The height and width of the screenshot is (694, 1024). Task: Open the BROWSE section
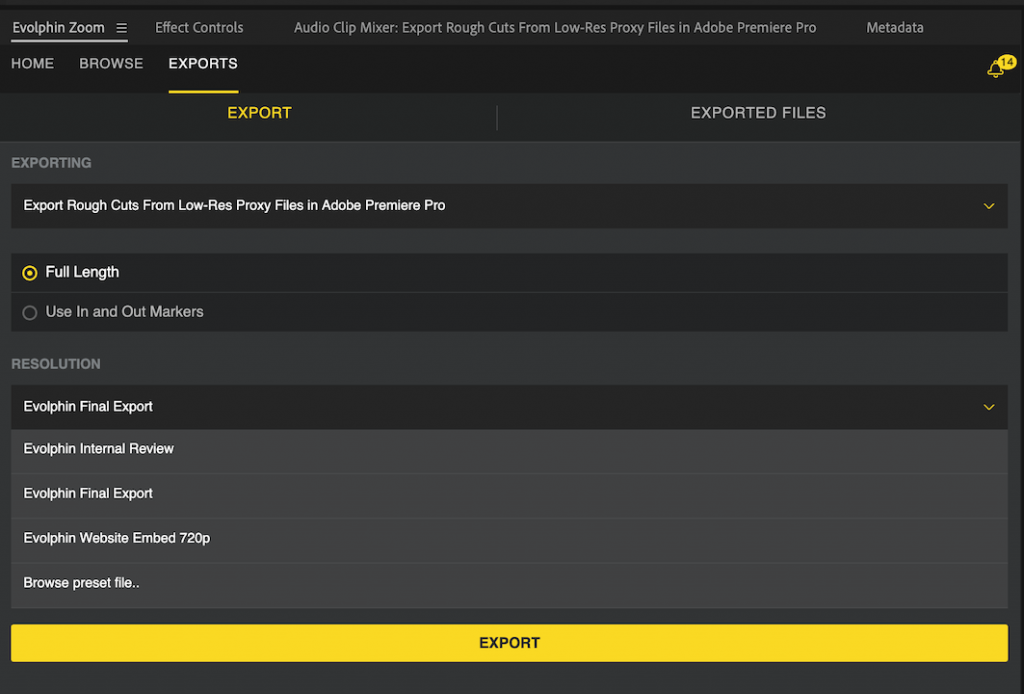point(110,63)
